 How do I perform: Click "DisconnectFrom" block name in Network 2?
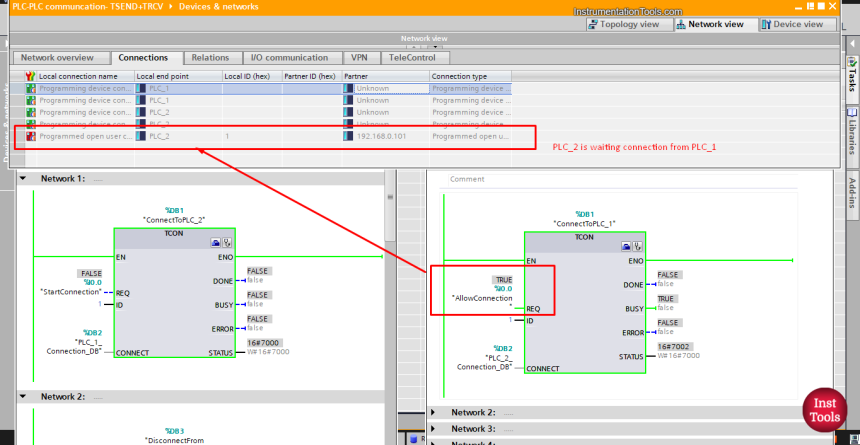click(174, 440)
